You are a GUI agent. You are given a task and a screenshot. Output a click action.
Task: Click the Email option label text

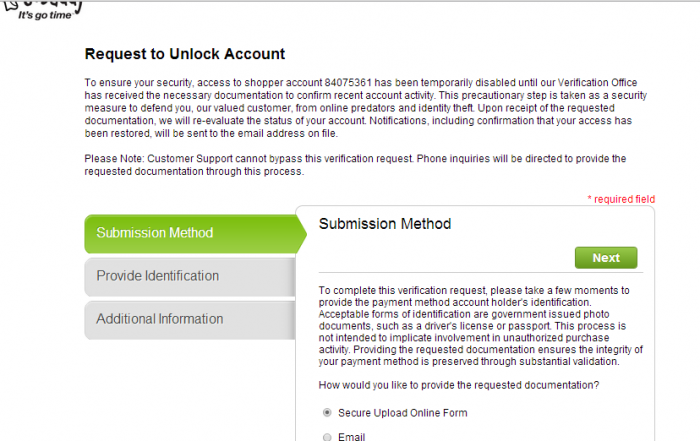(x=351, y=437)
